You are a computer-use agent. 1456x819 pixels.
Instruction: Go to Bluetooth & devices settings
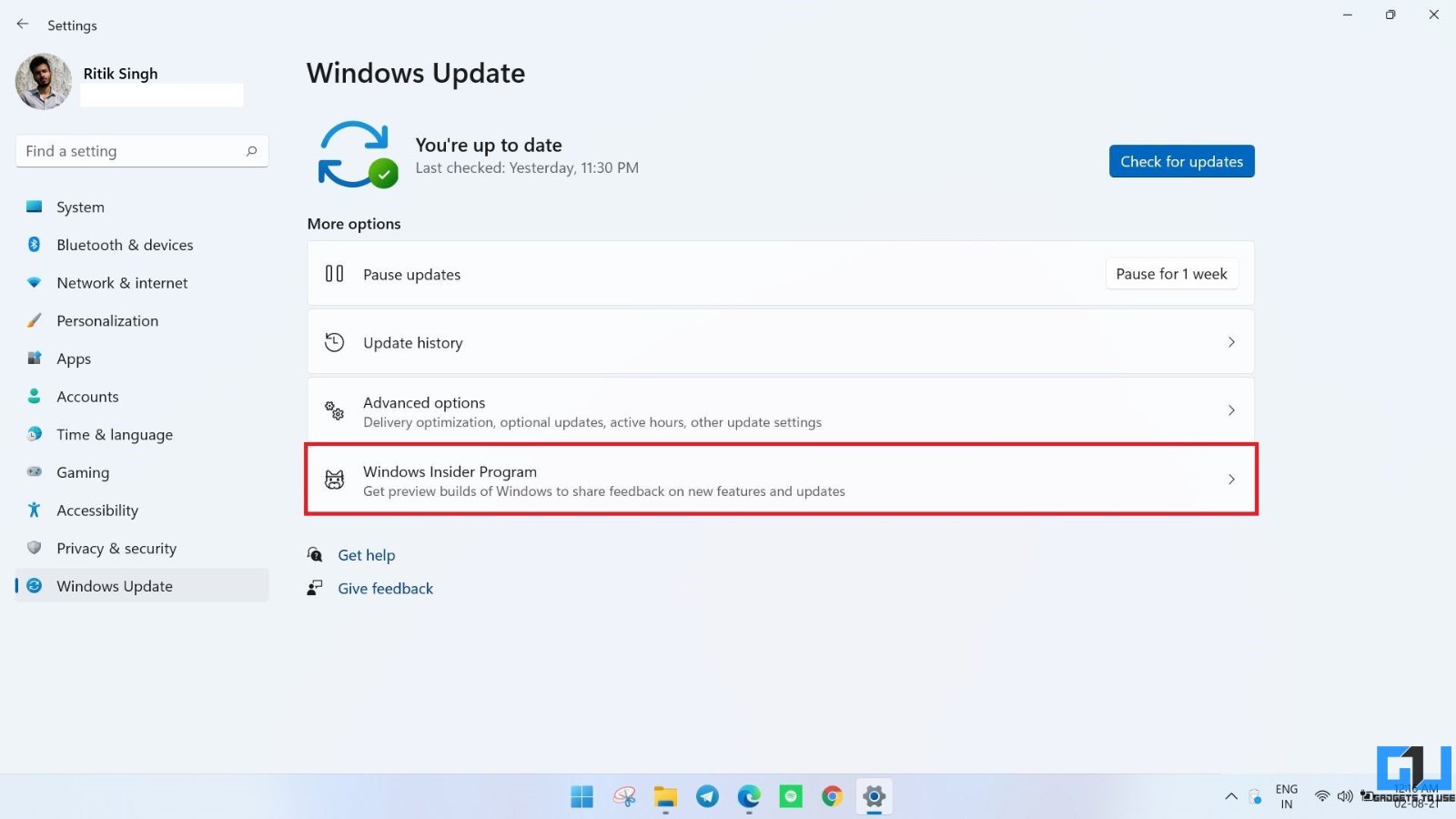coord(125,245)
